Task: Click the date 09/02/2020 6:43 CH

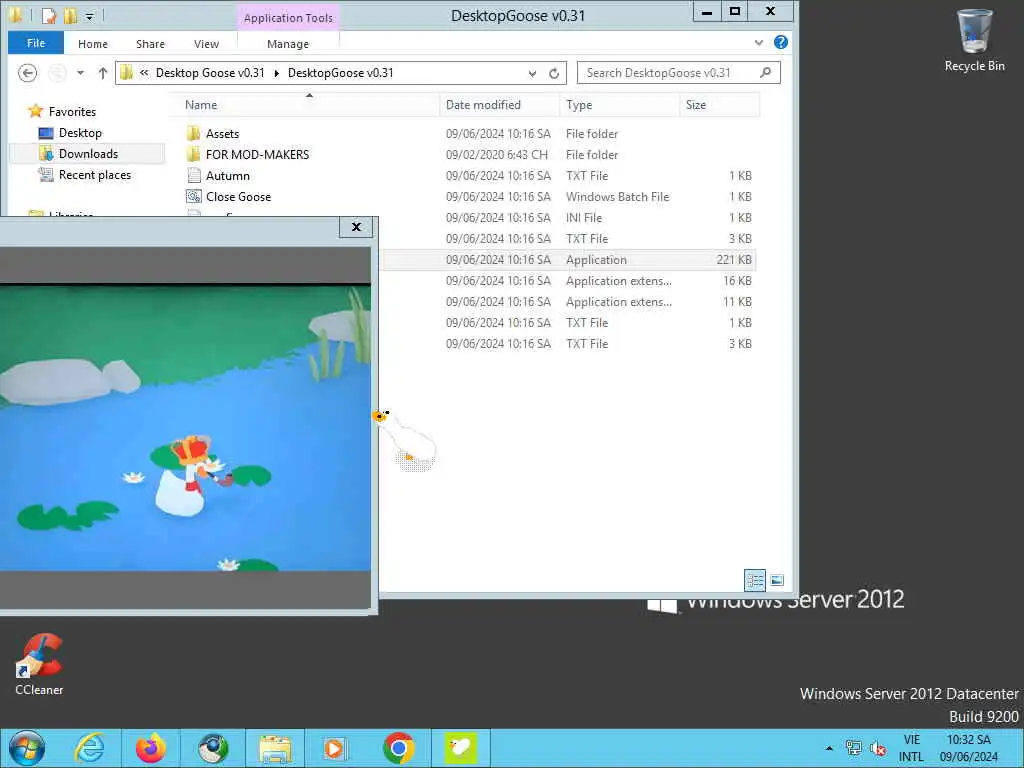Action: 496,154
